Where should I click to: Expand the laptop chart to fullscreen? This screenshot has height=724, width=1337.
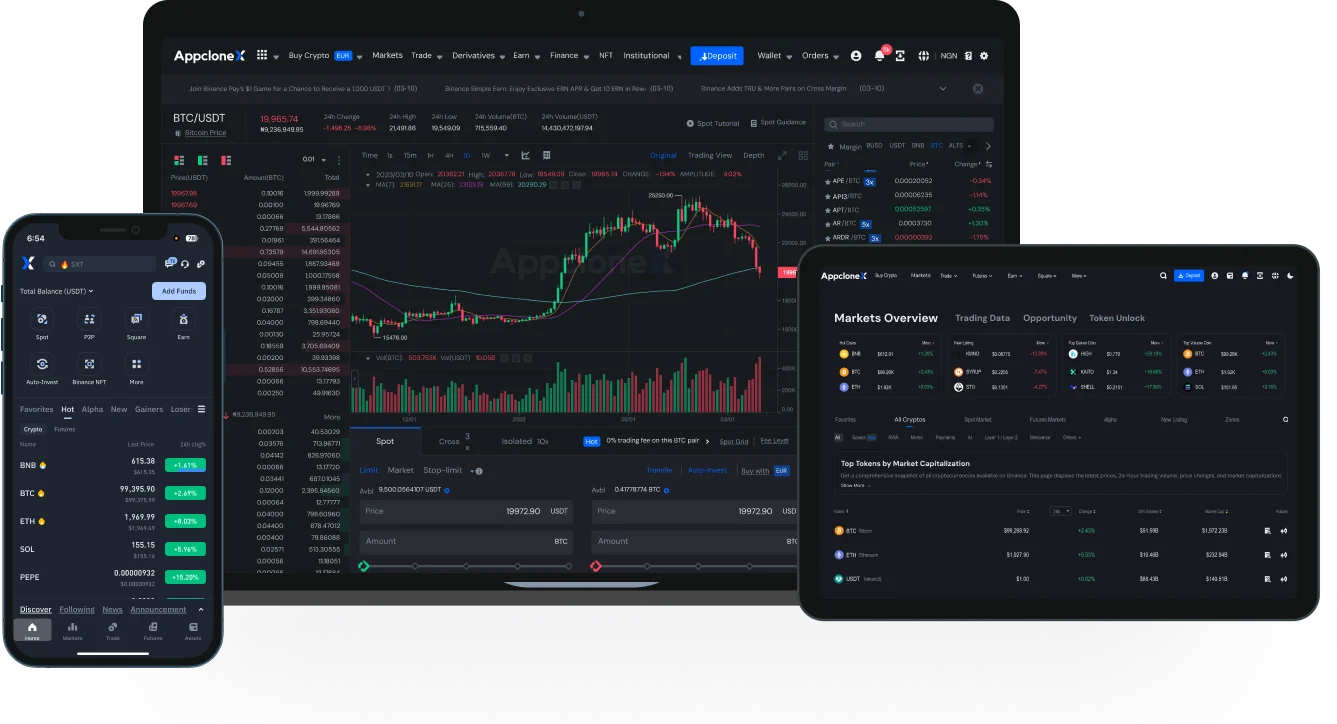pos(782,155)
